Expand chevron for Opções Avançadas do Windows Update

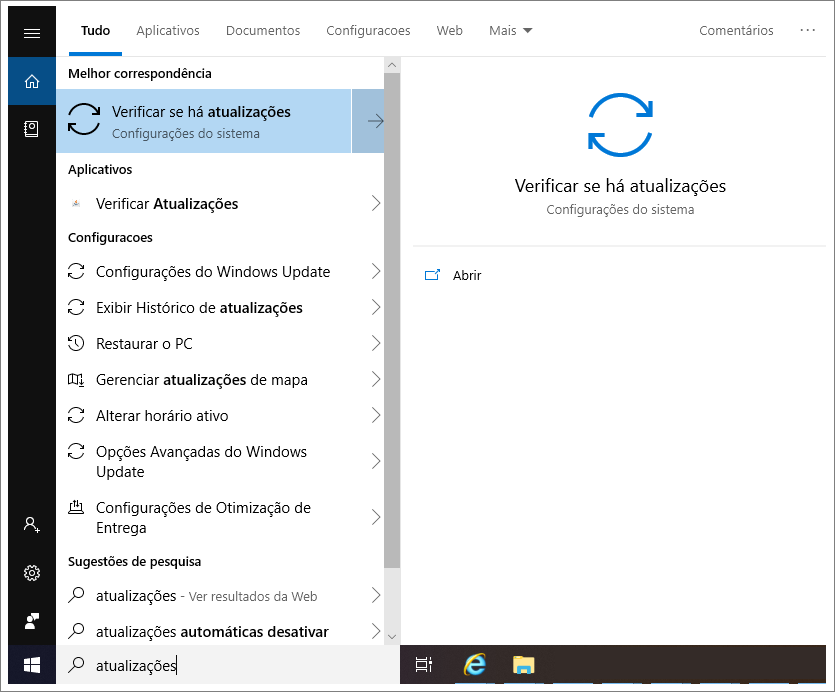[x=376, y=461]
